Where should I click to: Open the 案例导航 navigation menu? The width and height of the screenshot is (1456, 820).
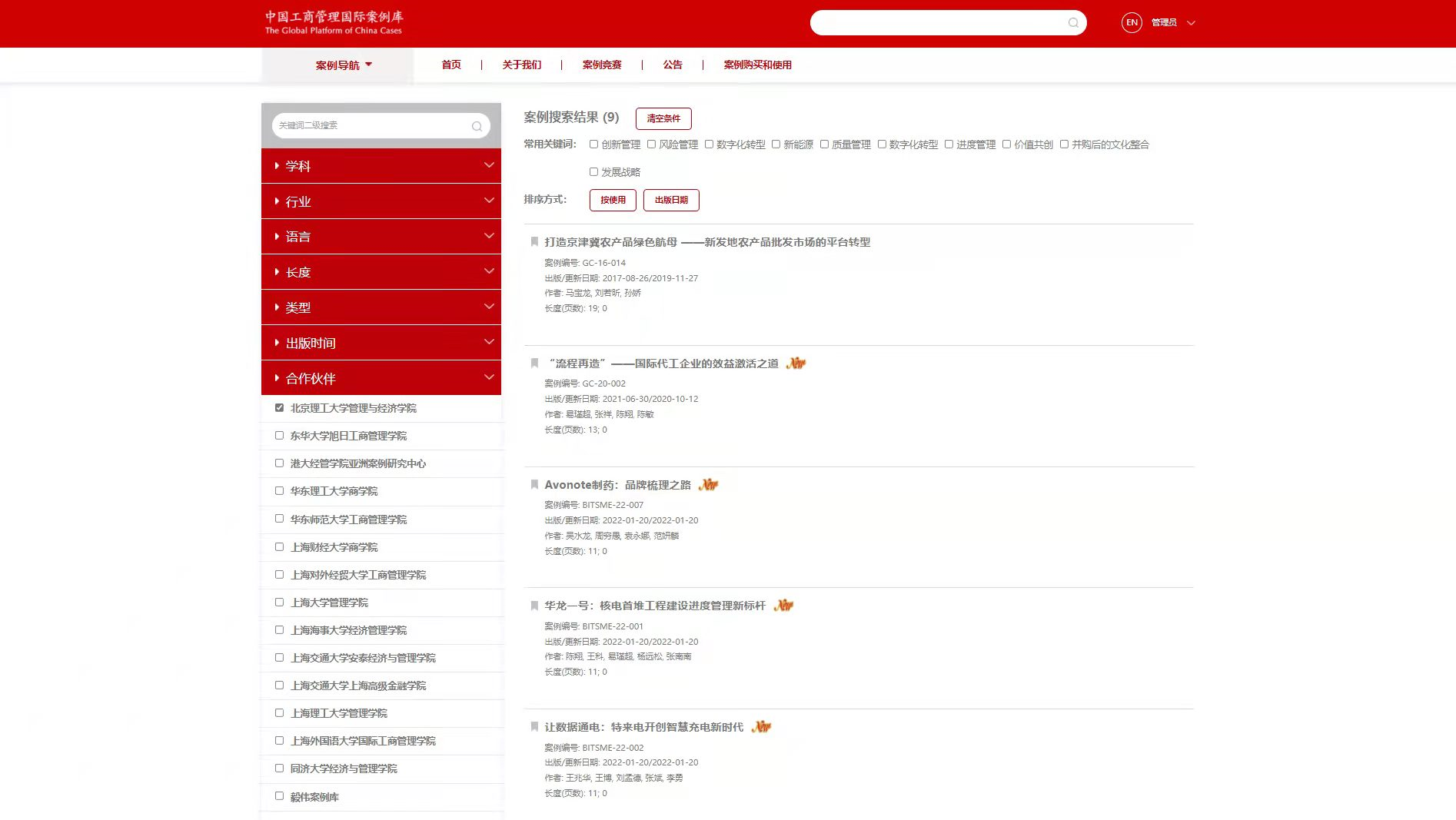[x=343, y=65]
